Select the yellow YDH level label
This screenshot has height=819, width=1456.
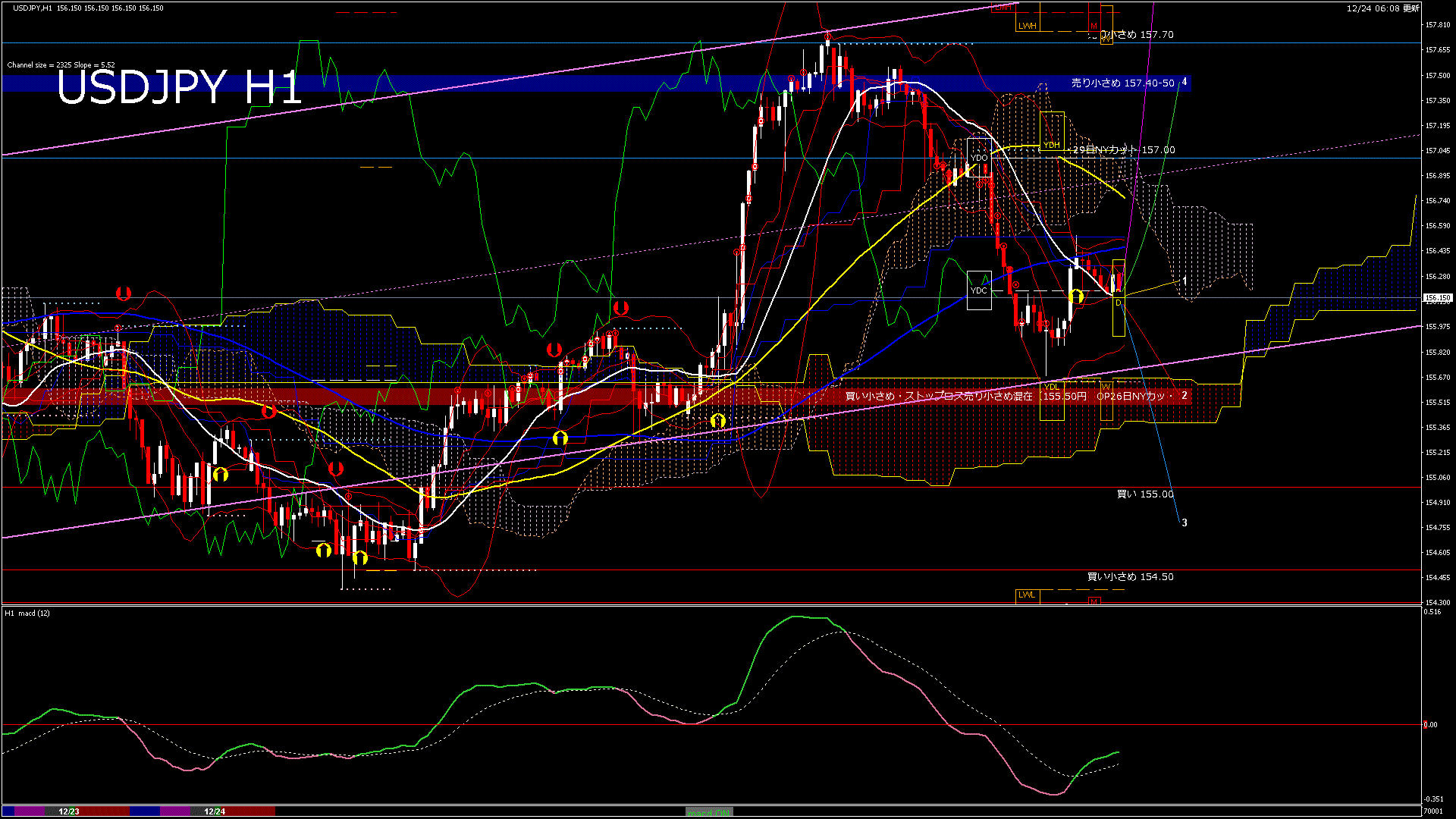click(1051, 145)
